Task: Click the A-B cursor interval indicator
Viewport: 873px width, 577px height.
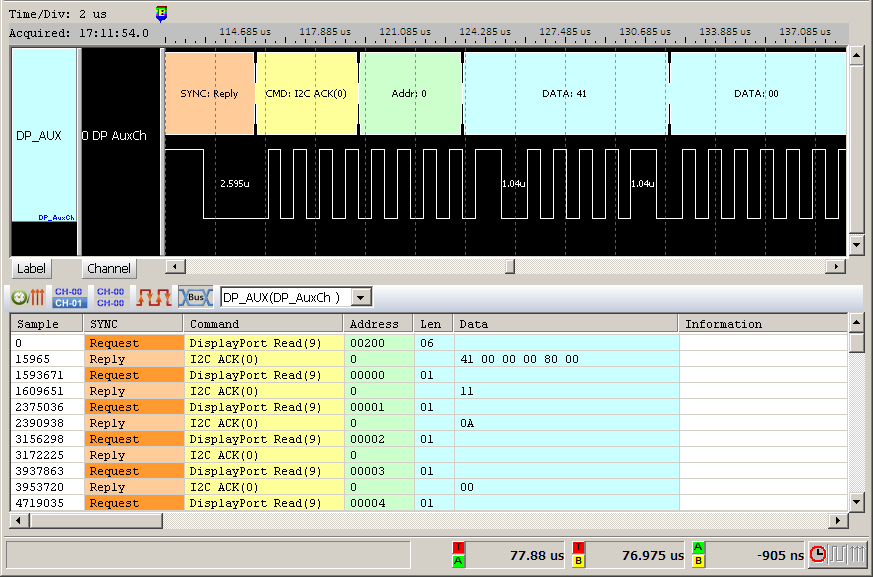Action: (699, 554)
